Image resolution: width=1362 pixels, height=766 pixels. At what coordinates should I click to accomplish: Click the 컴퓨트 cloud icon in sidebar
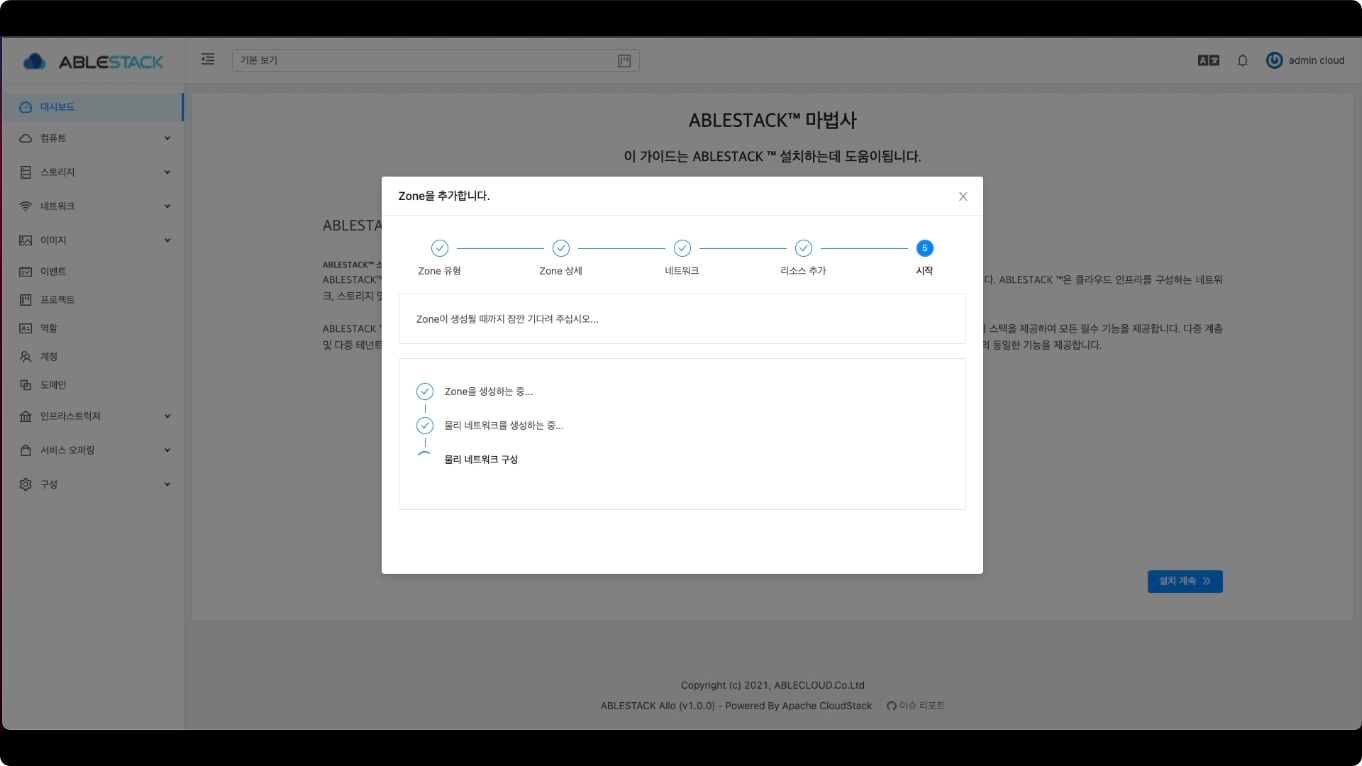(26, 138)
